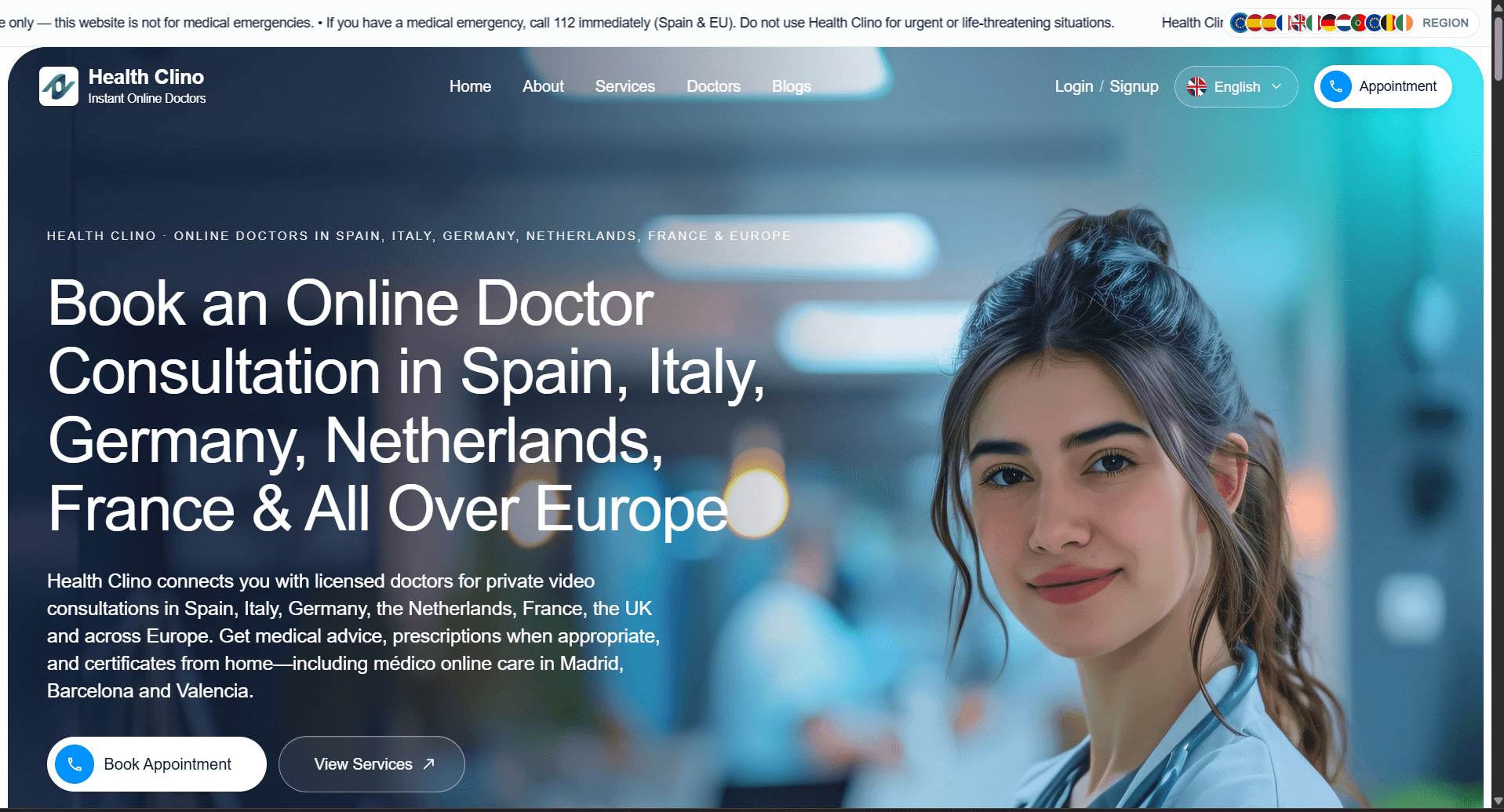The image size is (1504, 812).
Task: Select the UK flag in region bar
Action: pyautogui.click(x=1299, y=23)
